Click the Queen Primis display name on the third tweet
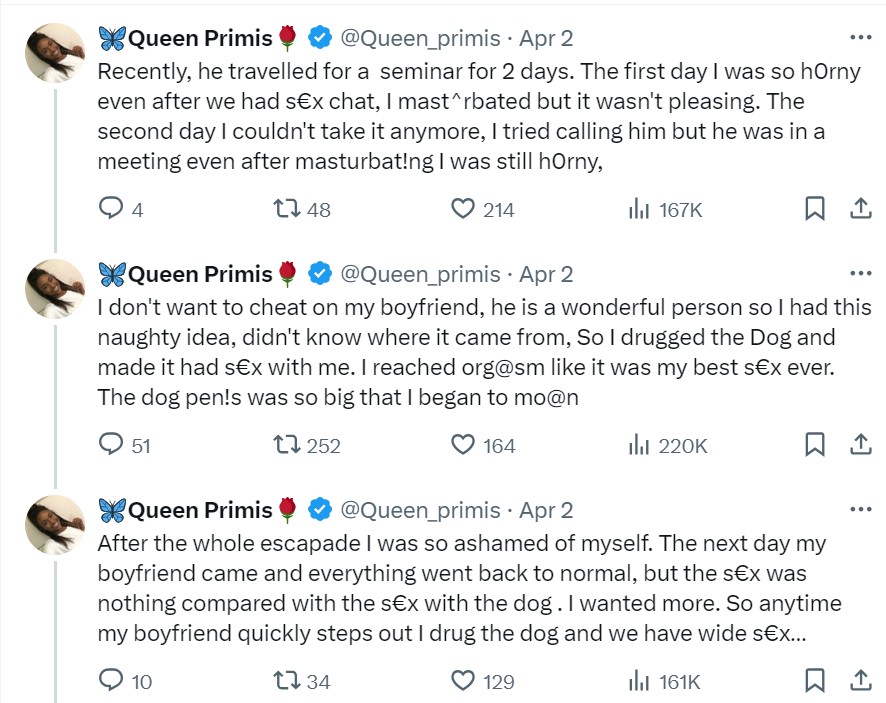This screenshot has width=886, height=703. tap(200, 510)
